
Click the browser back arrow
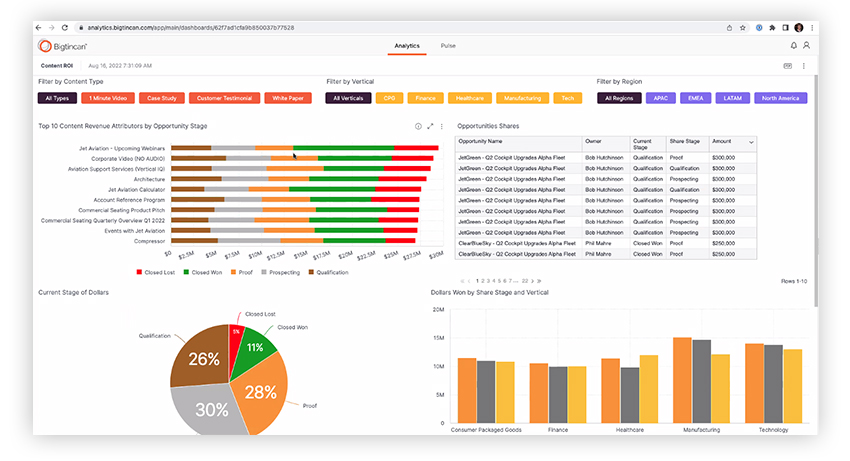coord(38,28)
